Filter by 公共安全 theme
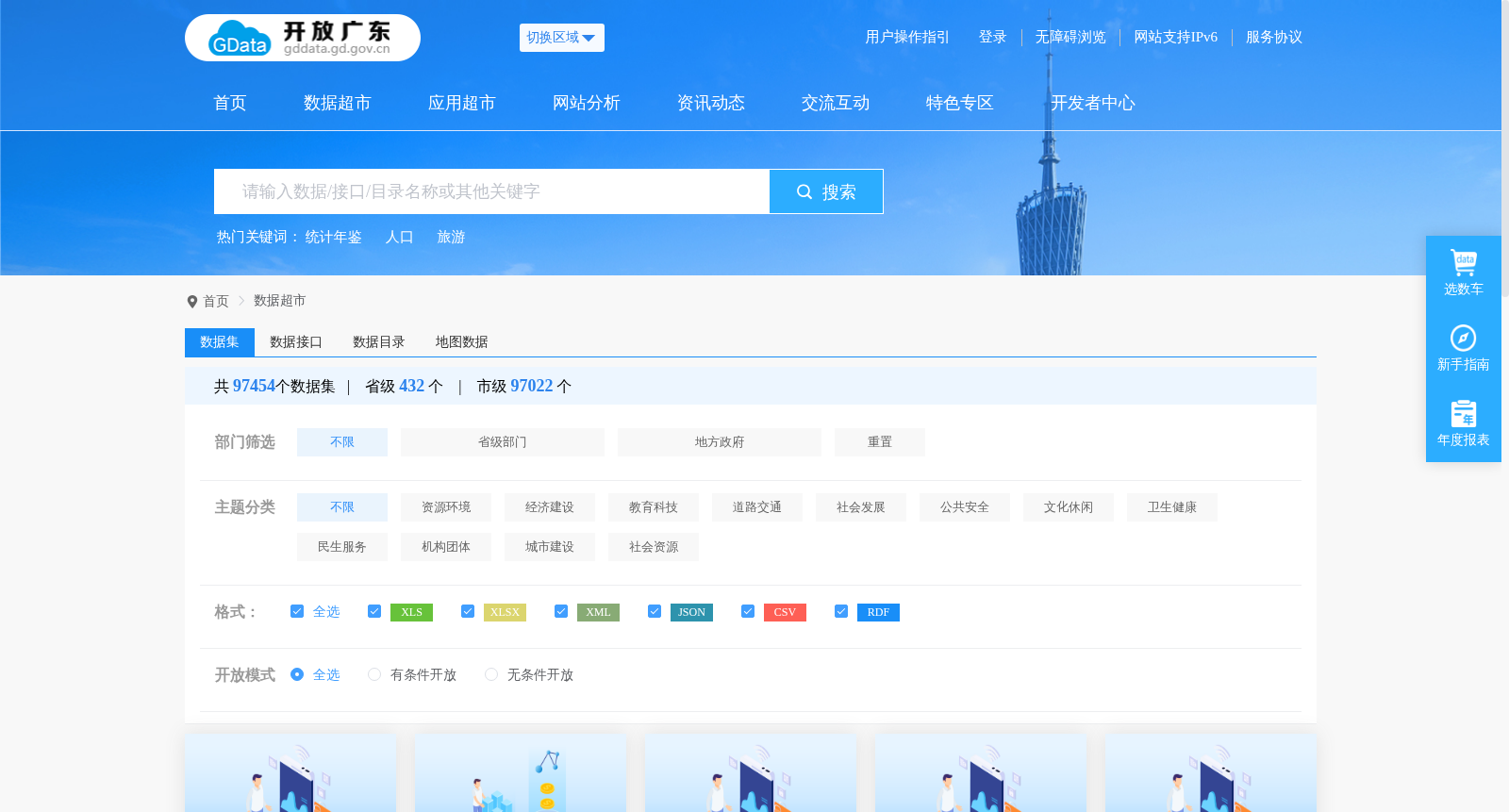This screenshot has width=1509, height=812. (965, 507)
